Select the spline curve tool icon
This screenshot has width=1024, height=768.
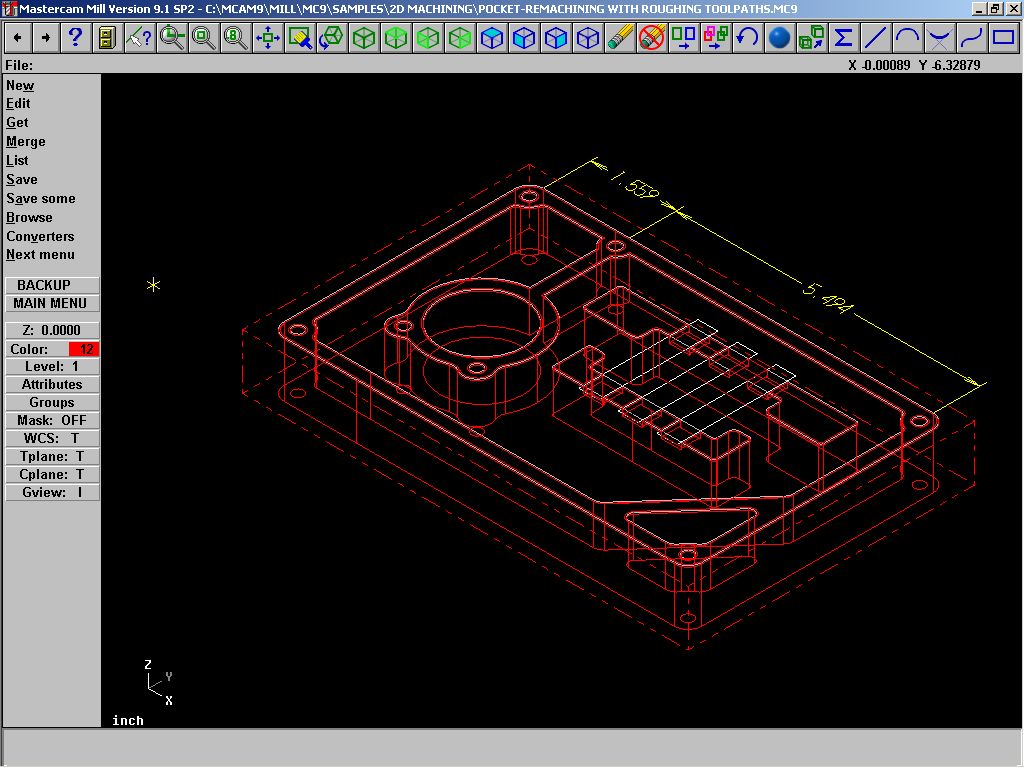click(971, 38)
